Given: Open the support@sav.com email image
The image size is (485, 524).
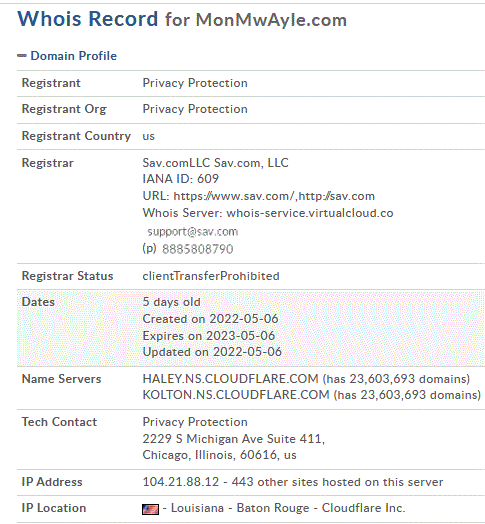Looking at the screenshot, I should click(193, 232).
